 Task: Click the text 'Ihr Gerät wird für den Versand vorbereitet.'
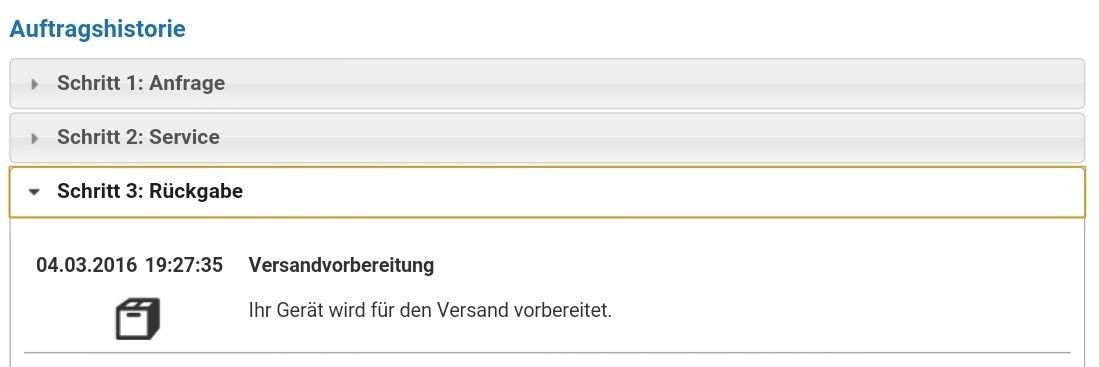tap(430, 310)
